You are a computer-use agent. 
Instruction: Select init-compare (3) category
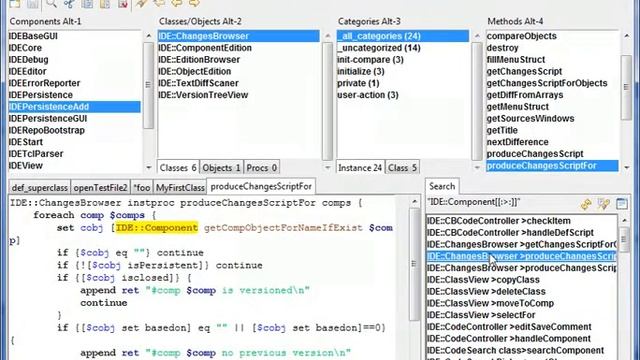pyautogui.click(x=403, y=60)
